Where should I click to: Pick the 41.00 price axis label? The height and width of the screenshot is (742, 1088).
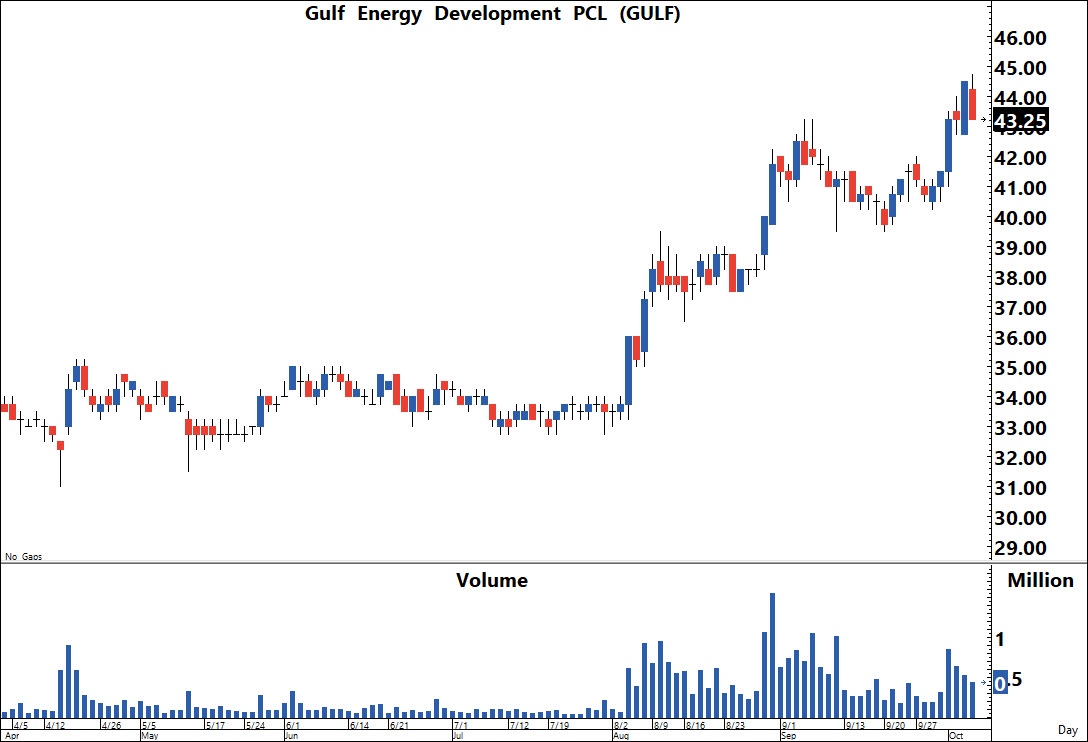coord(1020,188)
